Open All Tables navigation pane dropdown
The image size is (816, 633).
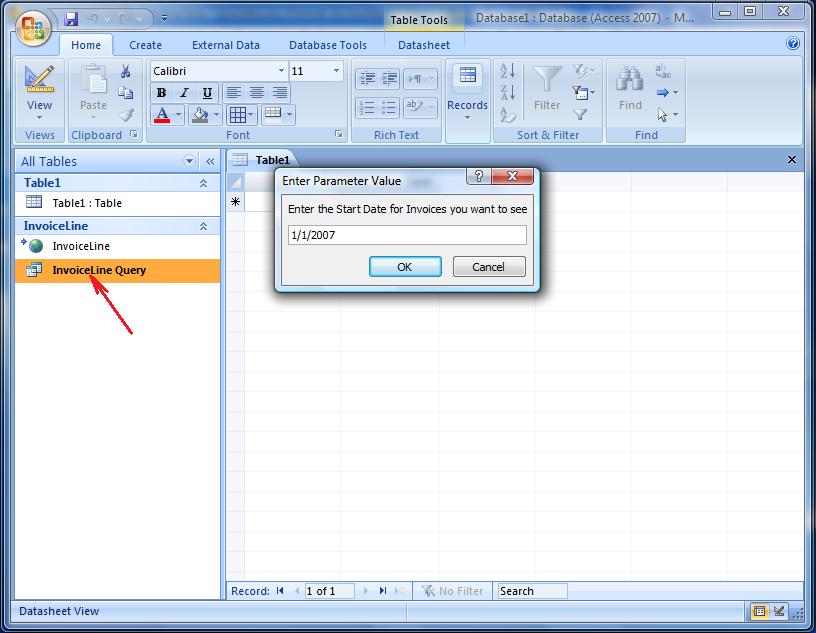coord(189,161)
